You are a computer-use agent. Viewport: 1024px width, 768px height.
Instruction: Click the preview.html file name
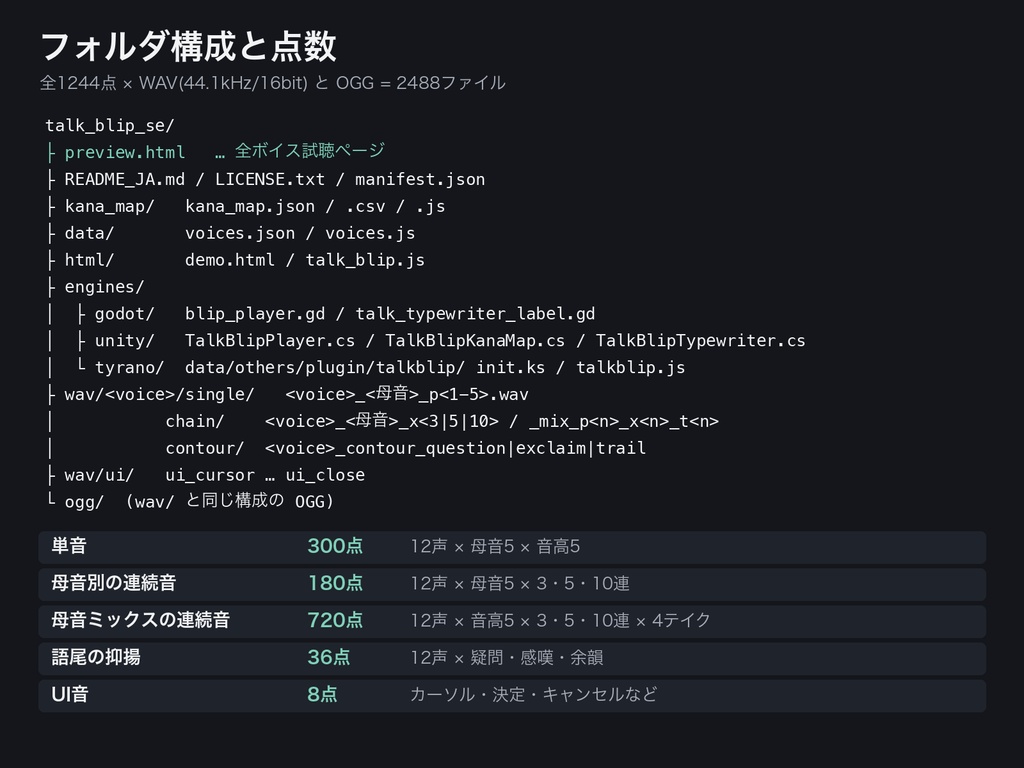[125, 152]
